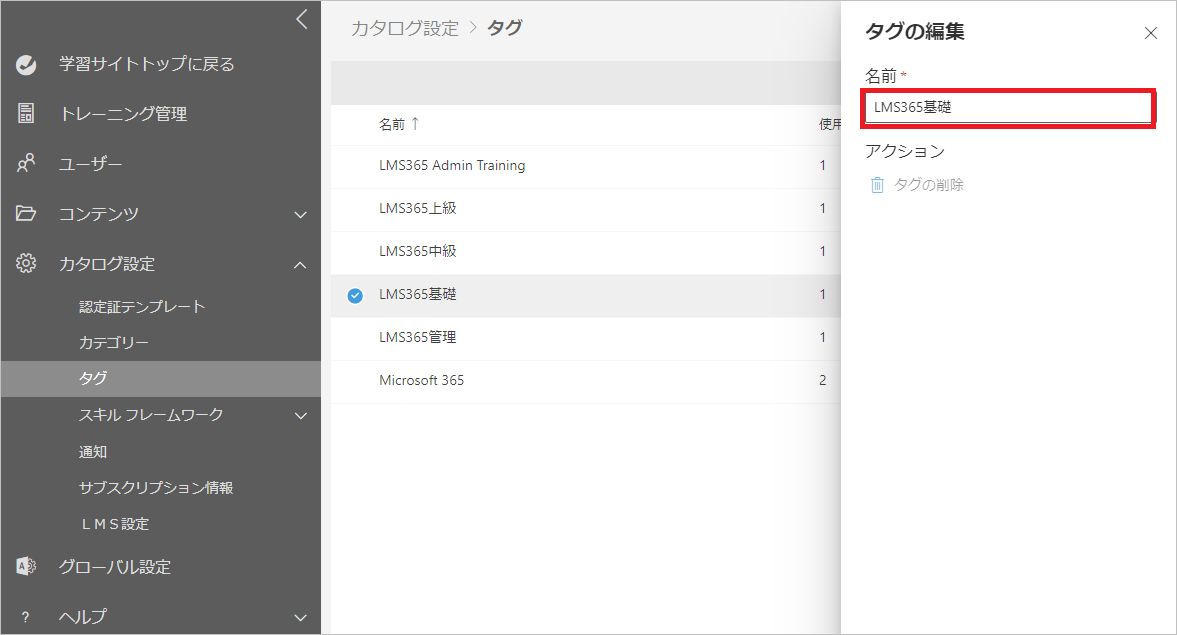Select the タグ submenu item
The height and width of the screenshot is (635, 1177).
[x=161, y=378]
